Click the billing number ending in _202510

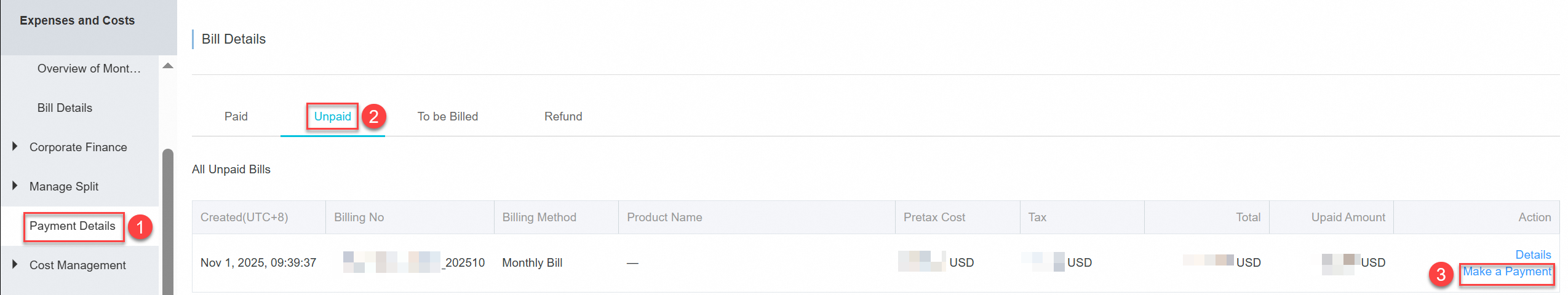point(413,262)
